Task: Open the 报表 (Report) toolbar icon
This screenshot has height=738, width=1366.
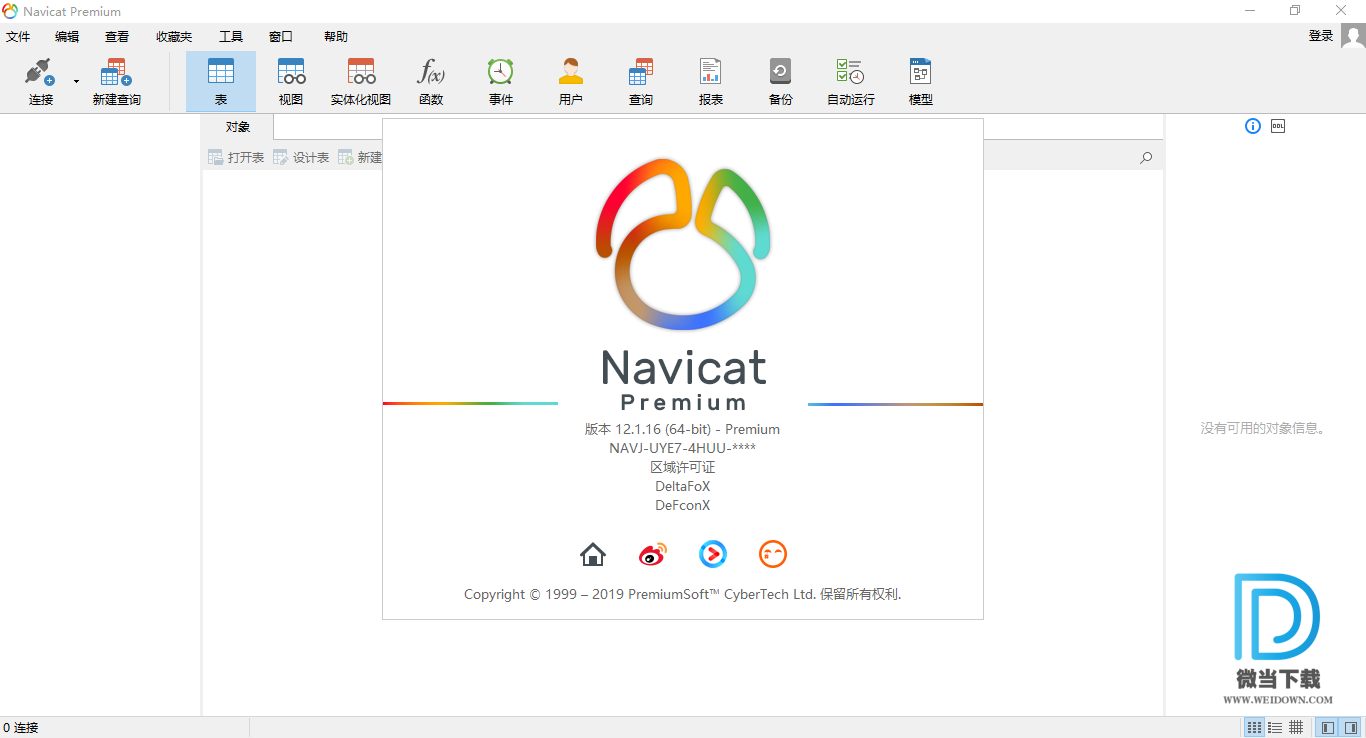Action: click(711, 81)
